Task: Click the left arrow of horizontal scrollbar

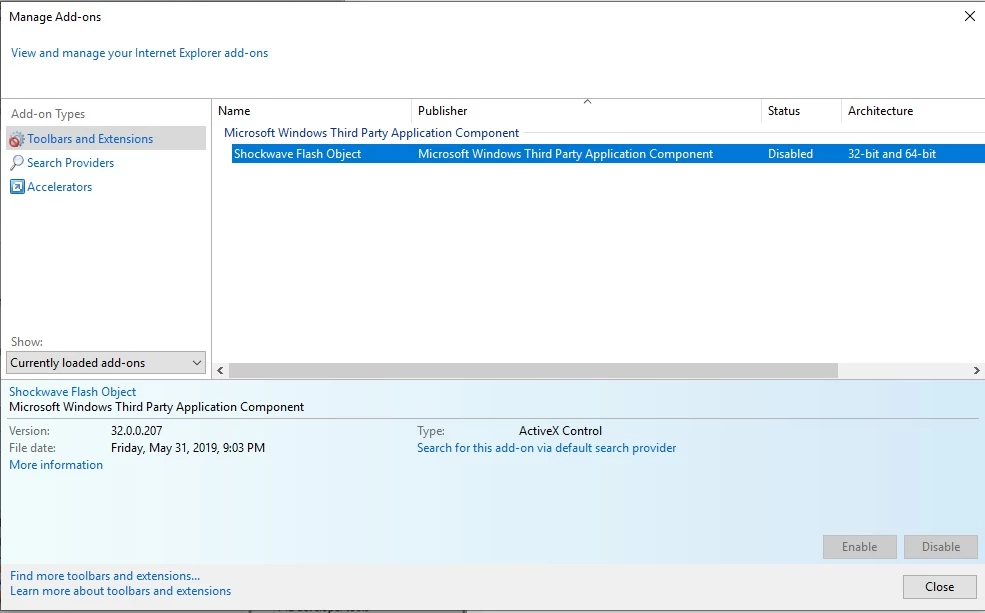Action: (220, 371)
